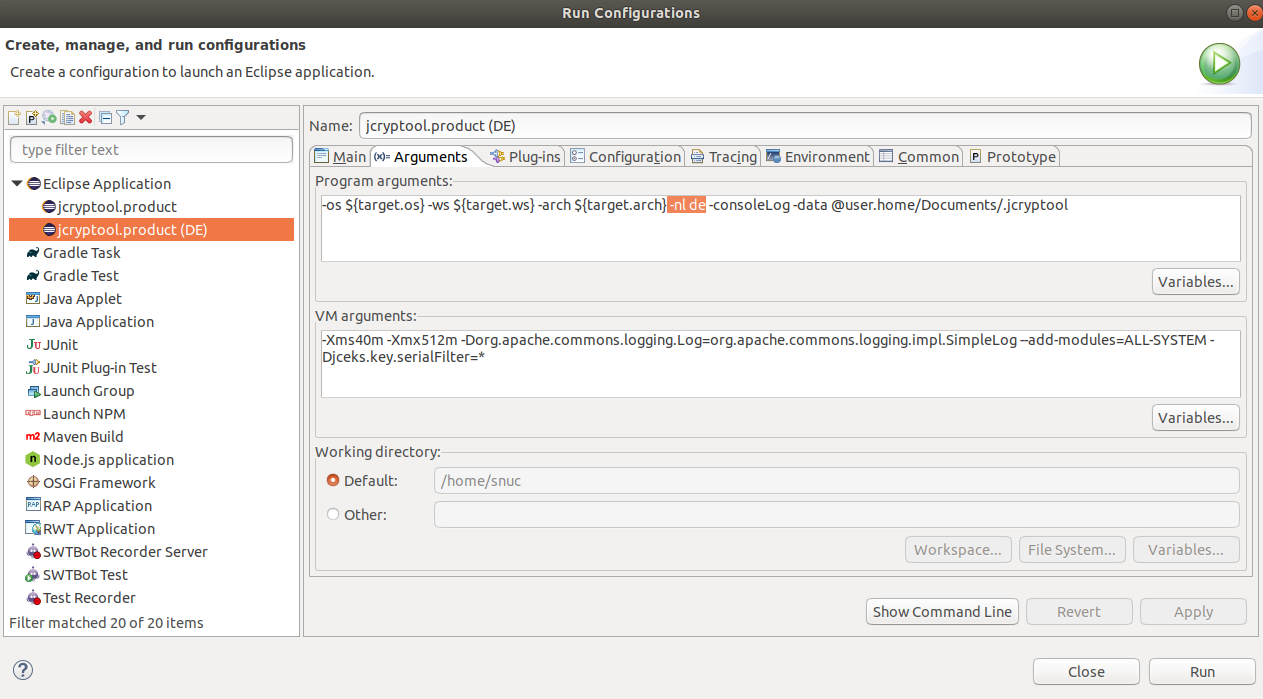Click the SWTBot Recorder Server icon
The height and width of the screenshot is (699, 1263).
(x=33, y=552)
